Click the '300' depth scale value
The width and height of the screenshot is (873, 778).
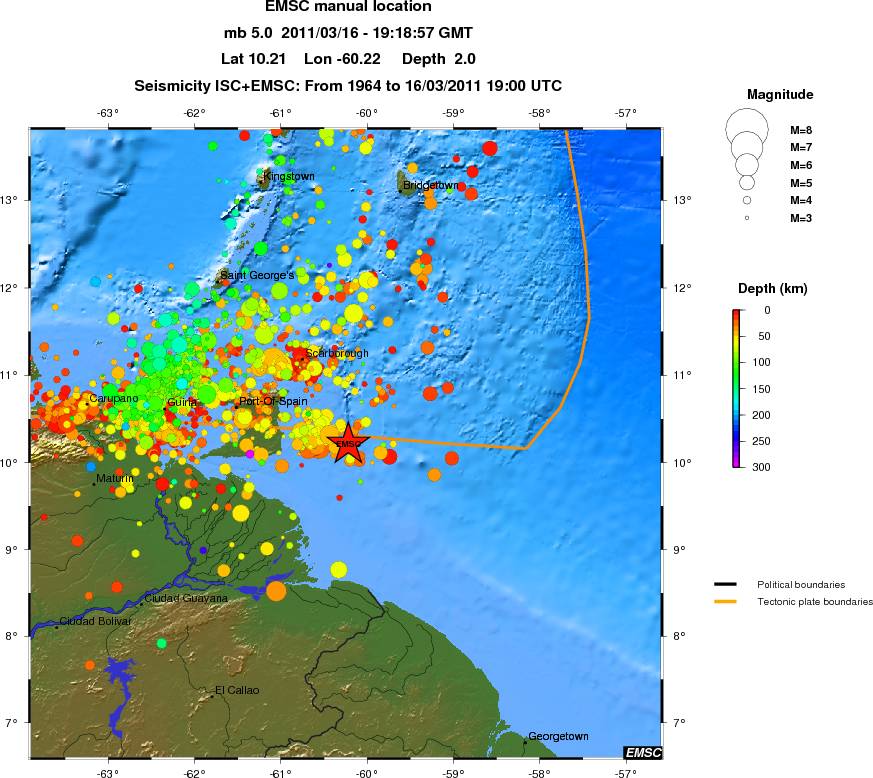pyautogui.click(x=761, y=467)
